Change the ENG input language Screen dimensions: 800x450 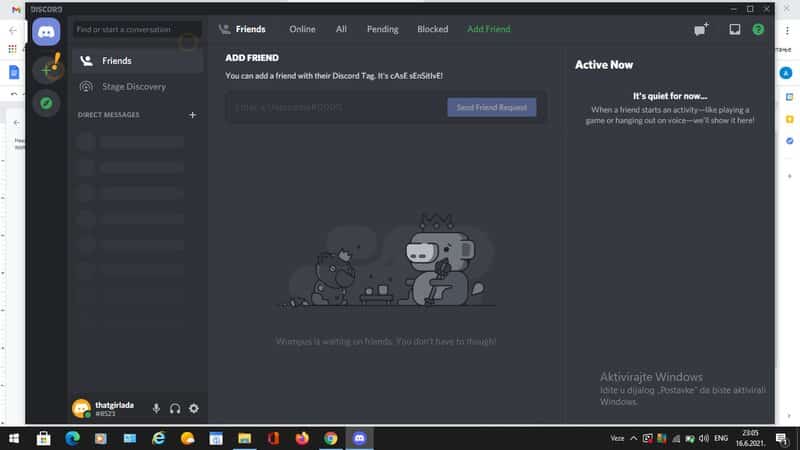click(x=721, y=438)
